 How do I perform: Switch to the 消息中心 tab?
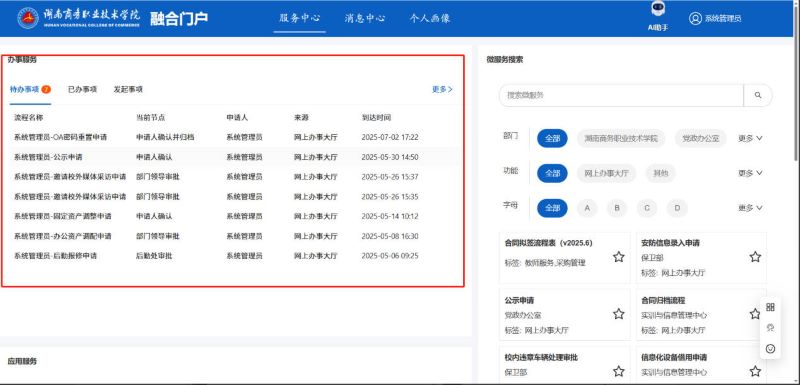coord(364,18)
